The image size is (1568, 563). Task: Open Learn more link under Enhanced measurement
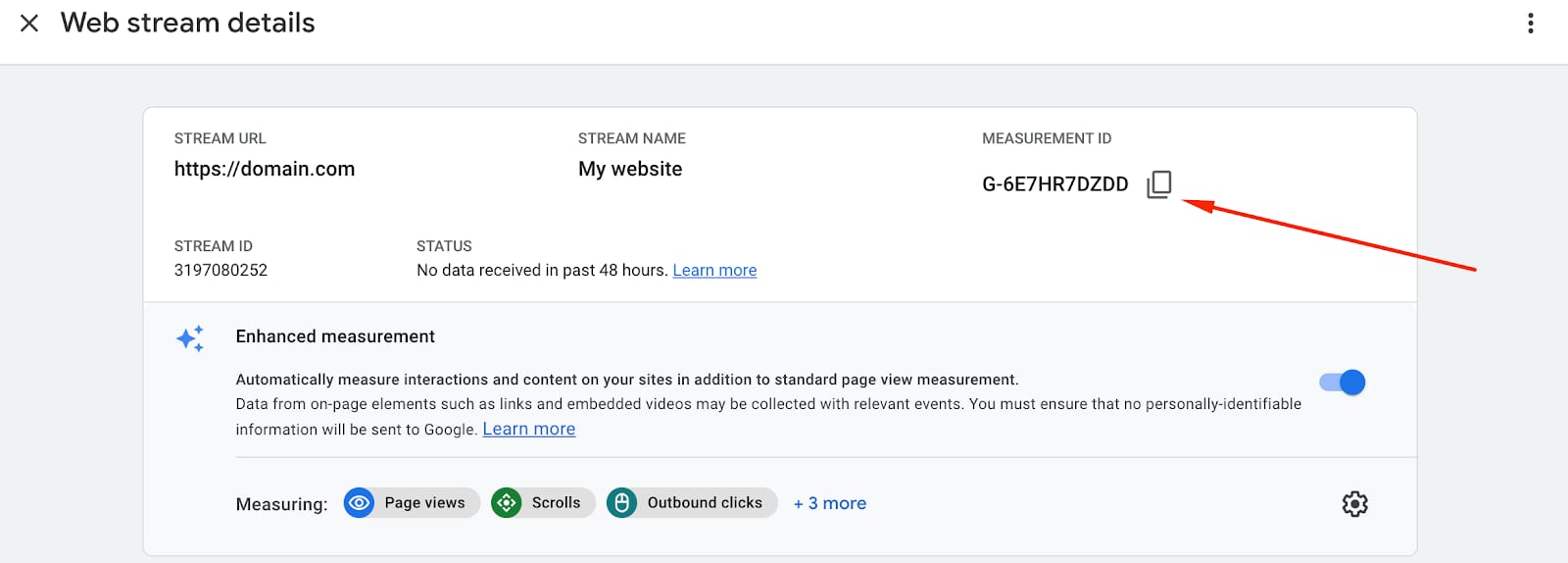click(528, 430)
